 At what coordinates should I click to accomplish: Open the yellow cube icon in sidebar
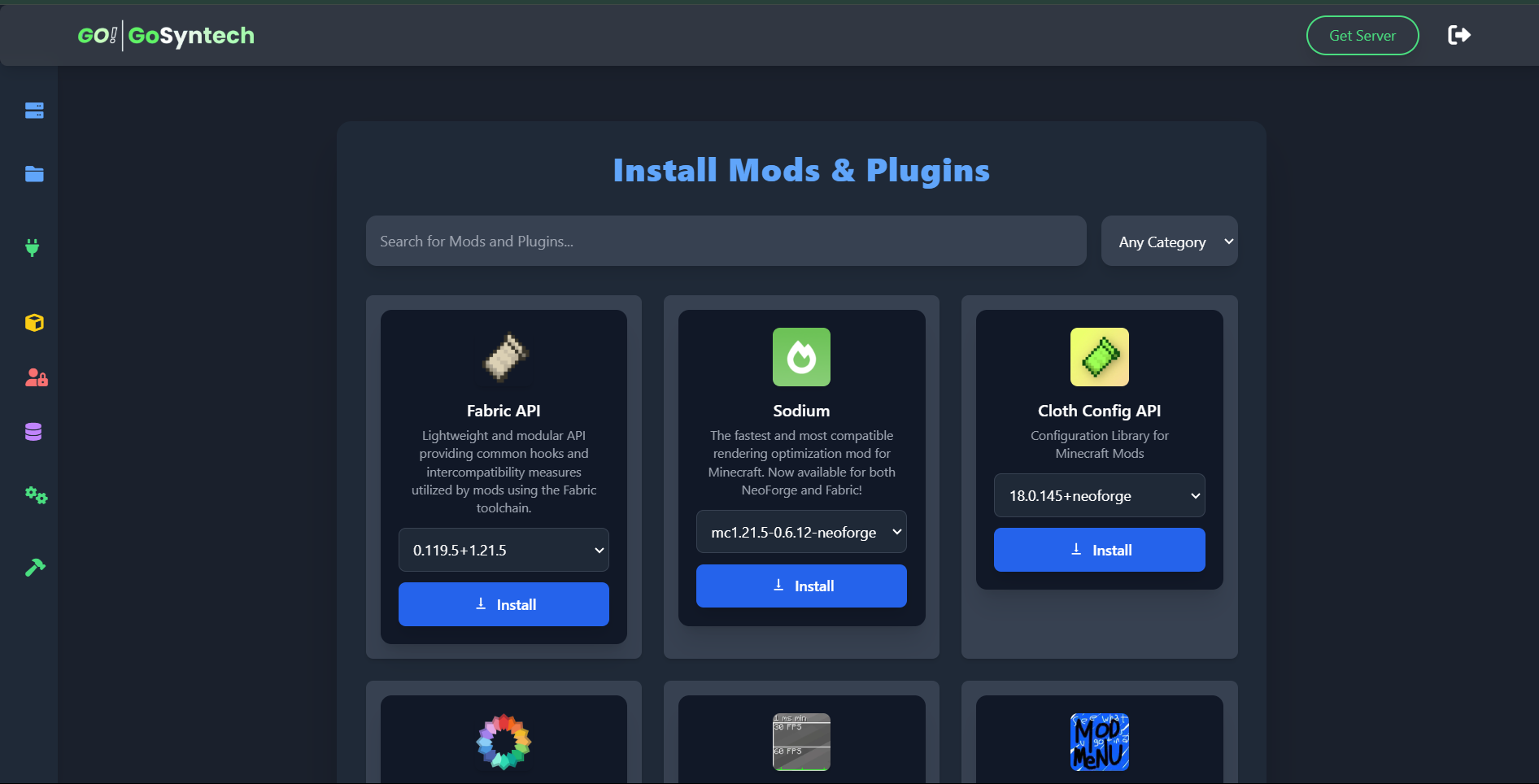pyautogui.click(x=34, y=323)
